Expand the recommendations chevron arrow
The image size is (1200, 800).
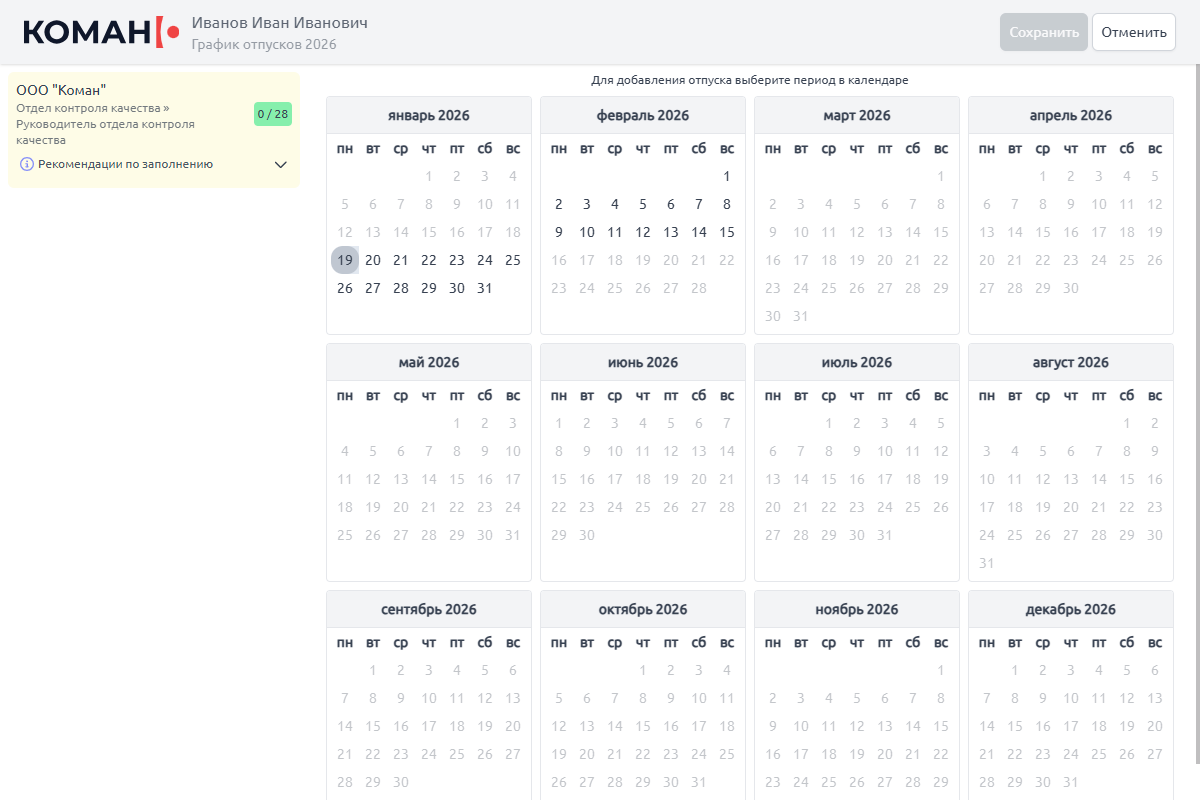click(281, 165)
